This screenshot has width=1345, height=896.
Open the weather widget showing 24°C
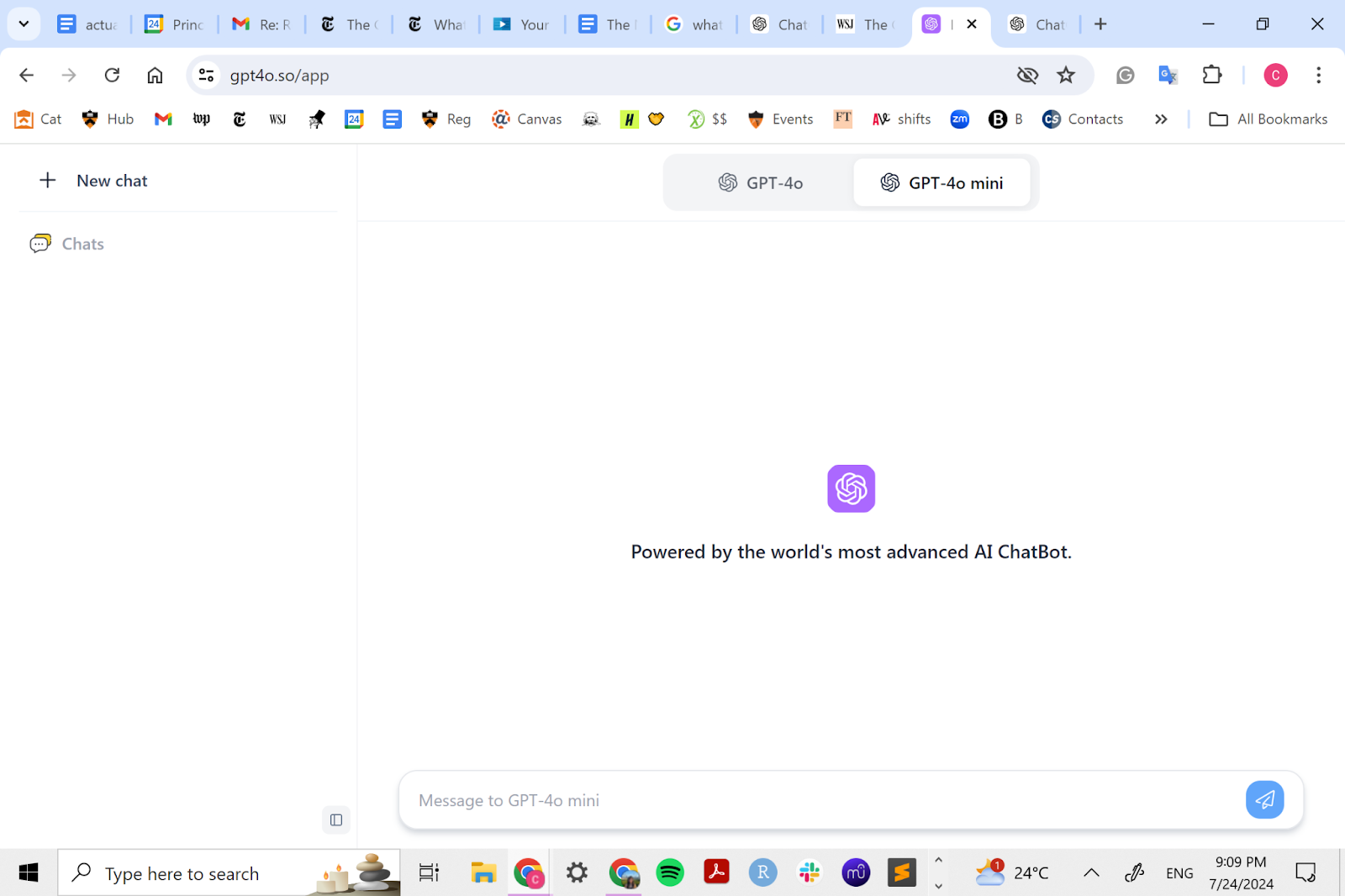pyautogui.click(x=1012, y=873)
